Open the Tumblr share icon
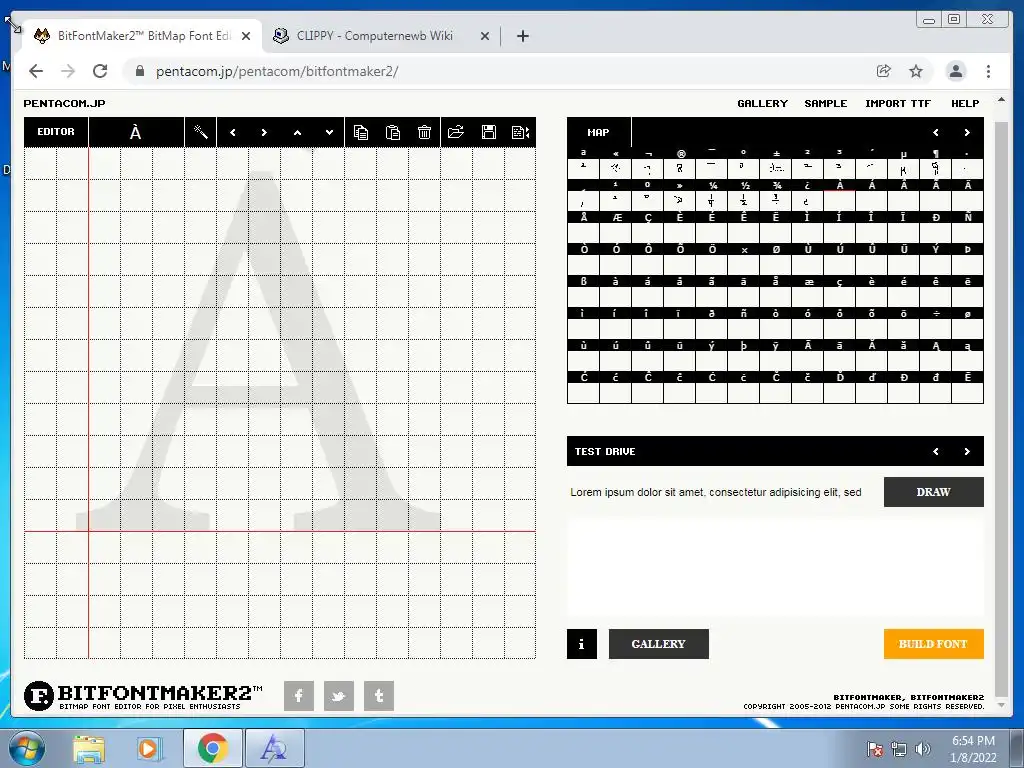 coord(378,696)
